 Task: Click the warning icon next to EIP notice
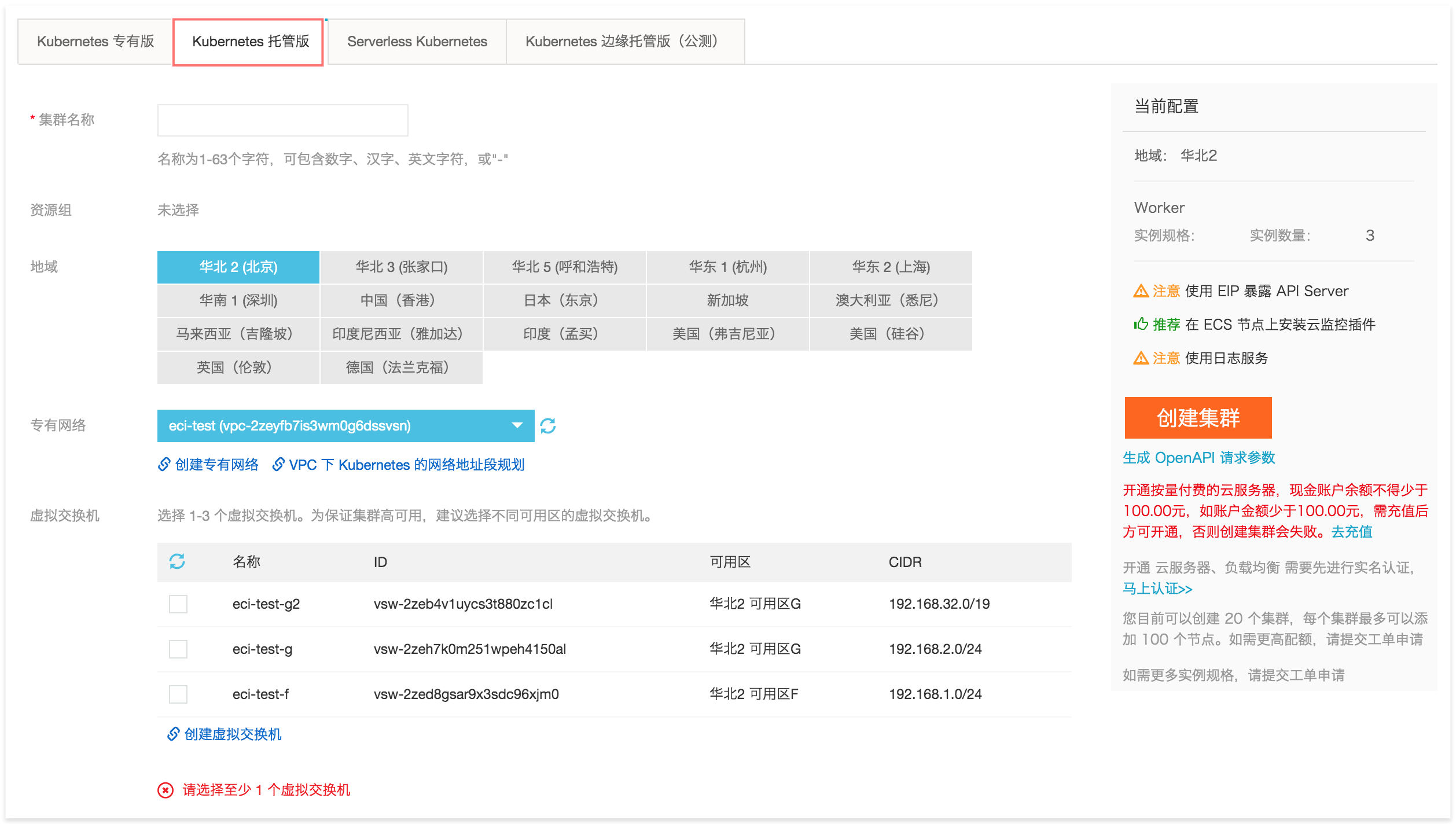click(x=1141, y=291)
